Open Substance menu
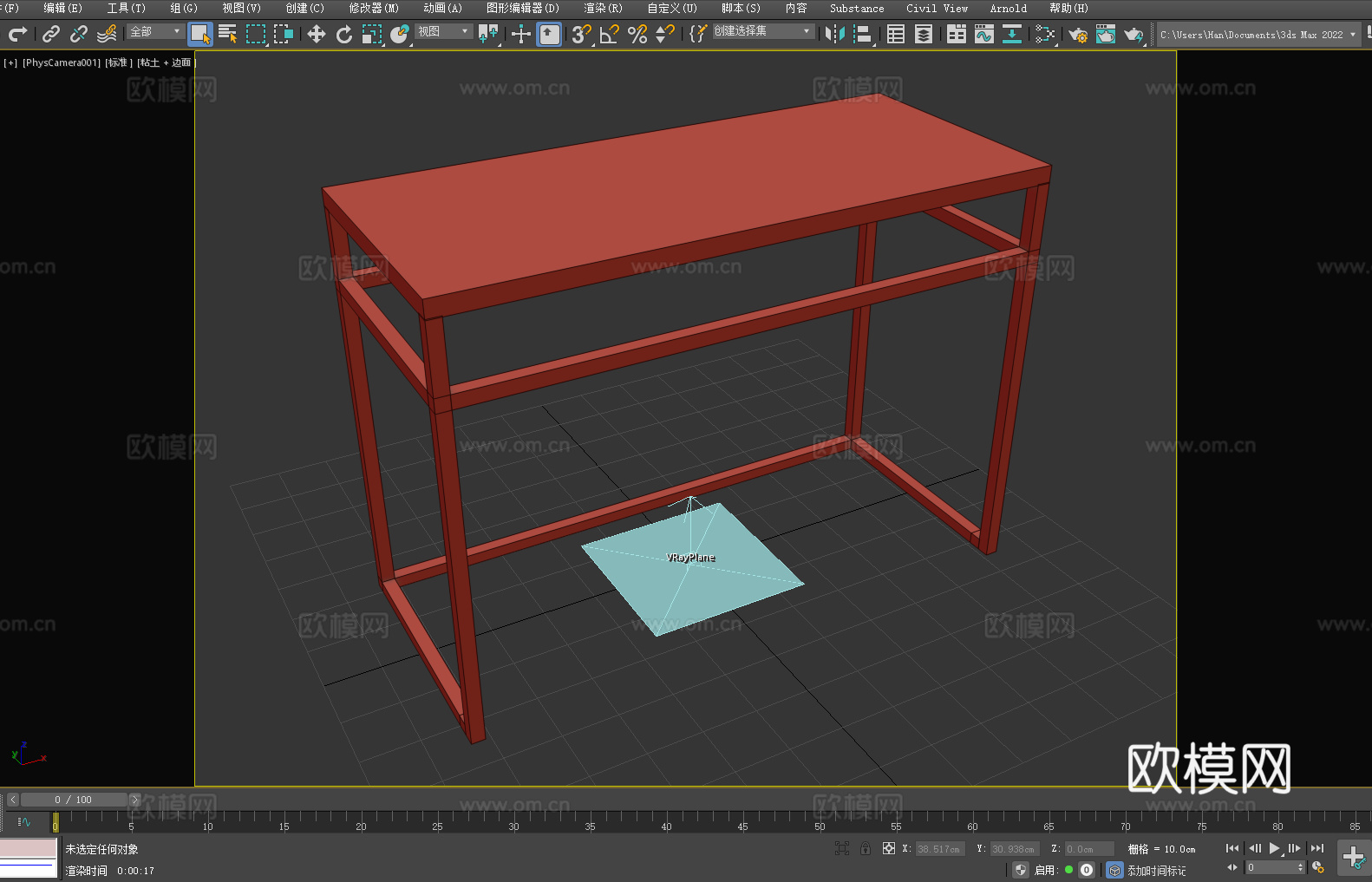This screenshot has height=882, width=1372. coord(857,8)
